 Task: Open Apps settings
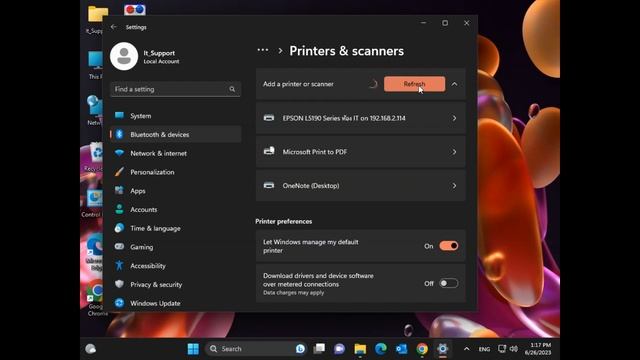point(176,191)
